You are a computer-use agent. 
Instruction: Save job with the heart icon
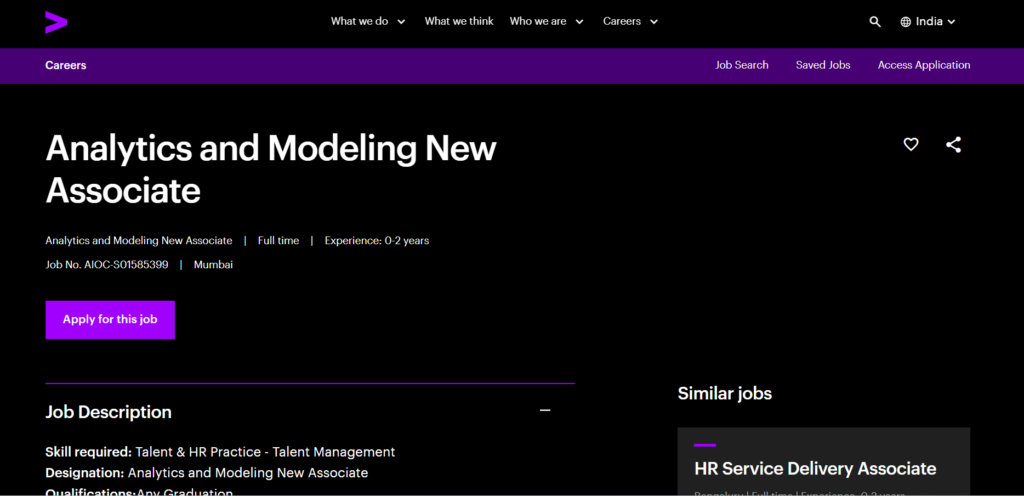click(x=911, y=145)
